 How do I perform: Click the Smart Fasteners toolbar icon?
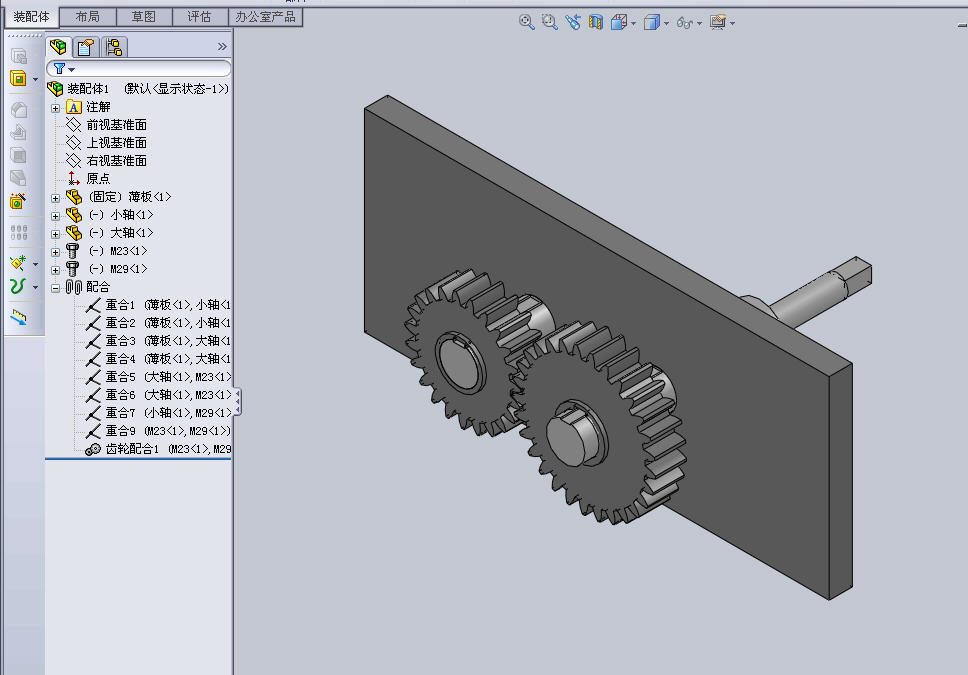[x=18, y=201]
